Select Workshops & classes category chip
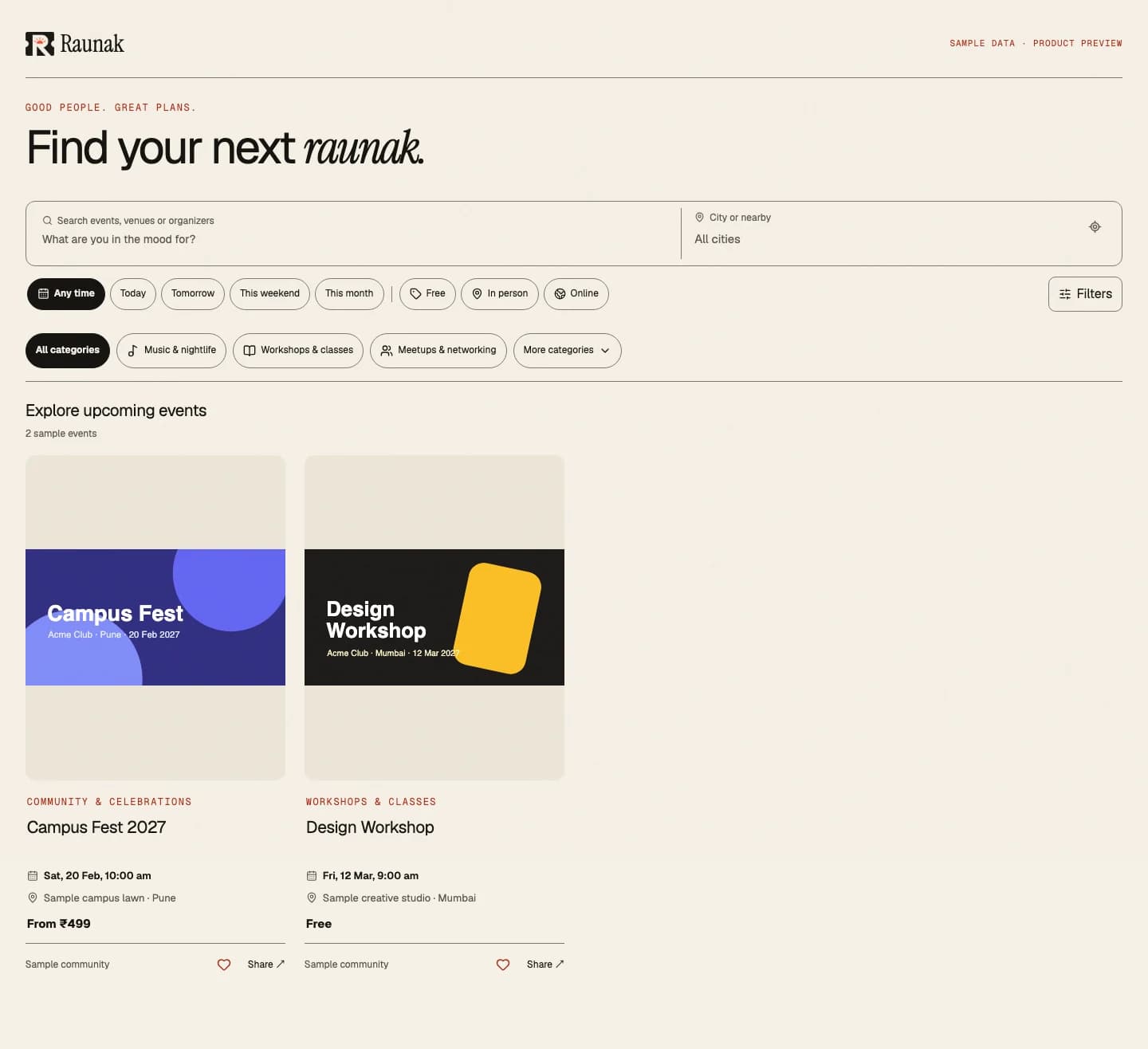The height and width of the screenshot is (1049, 1148). point(298,351)
